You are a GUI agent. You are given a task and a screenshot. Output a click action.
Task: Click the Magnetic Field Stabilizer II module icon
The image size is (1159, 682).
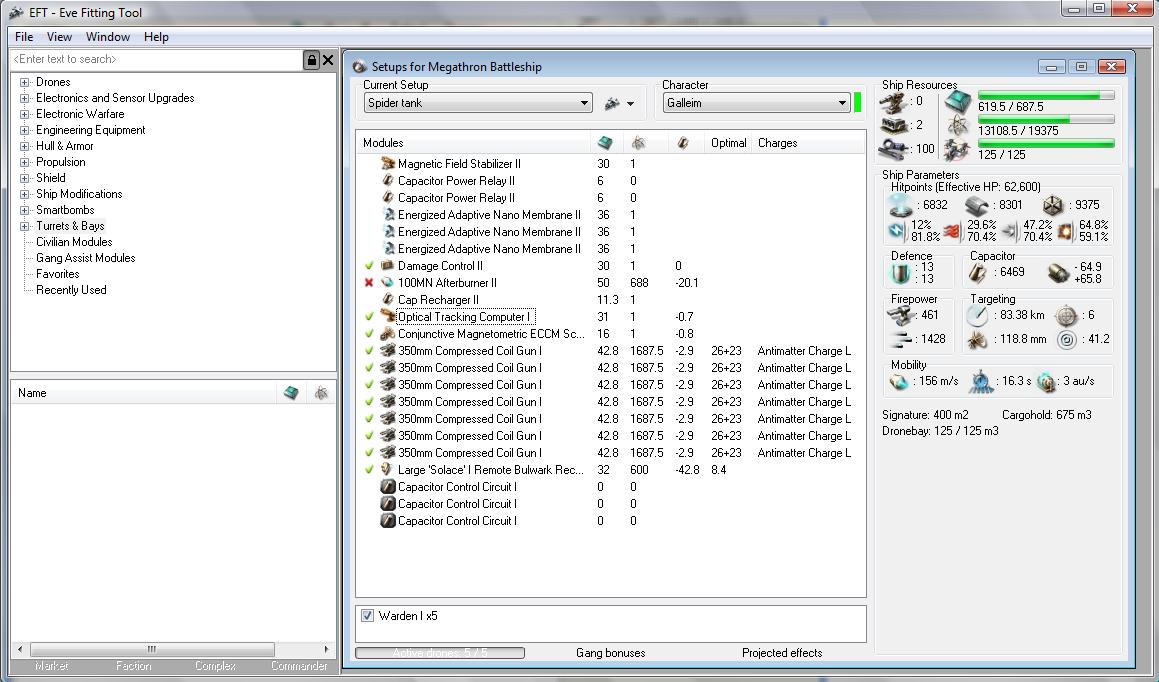coord(388,164)
